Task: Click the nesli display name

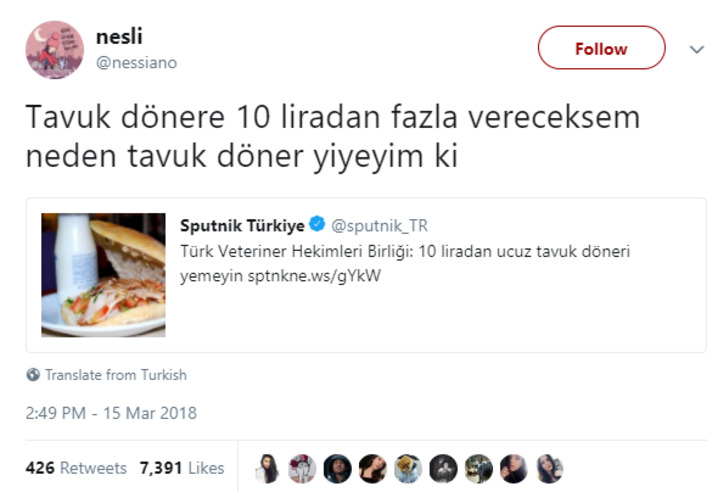Action: click(119, 37)
